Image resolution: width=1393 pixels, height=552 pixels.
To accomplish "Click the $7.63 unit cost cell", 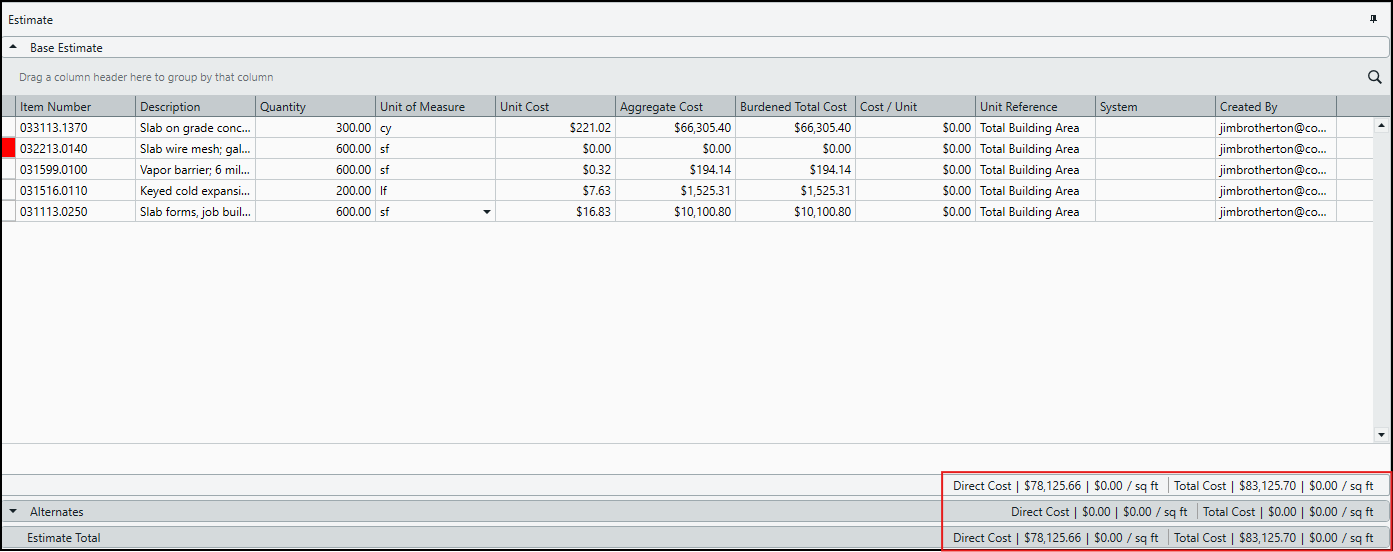I will pyautogui.click(x=555, y=191).
